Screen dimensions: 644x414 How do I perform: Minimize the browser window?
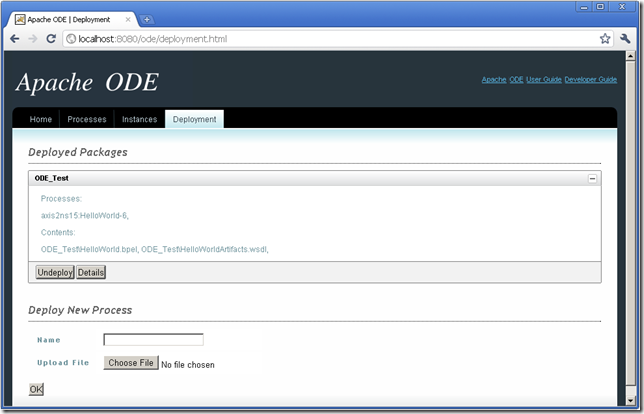pos(584,7)
